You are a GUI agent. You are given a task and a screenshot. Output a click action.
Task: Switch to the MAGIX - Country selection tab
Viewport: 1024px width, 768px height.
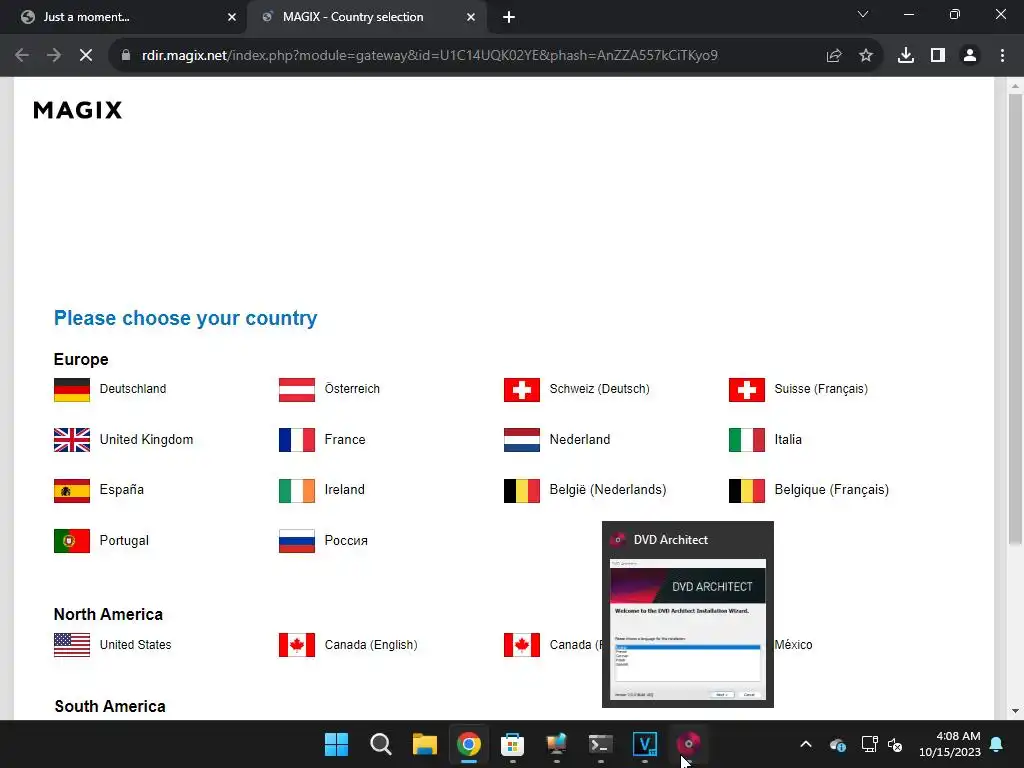point(366,17)
